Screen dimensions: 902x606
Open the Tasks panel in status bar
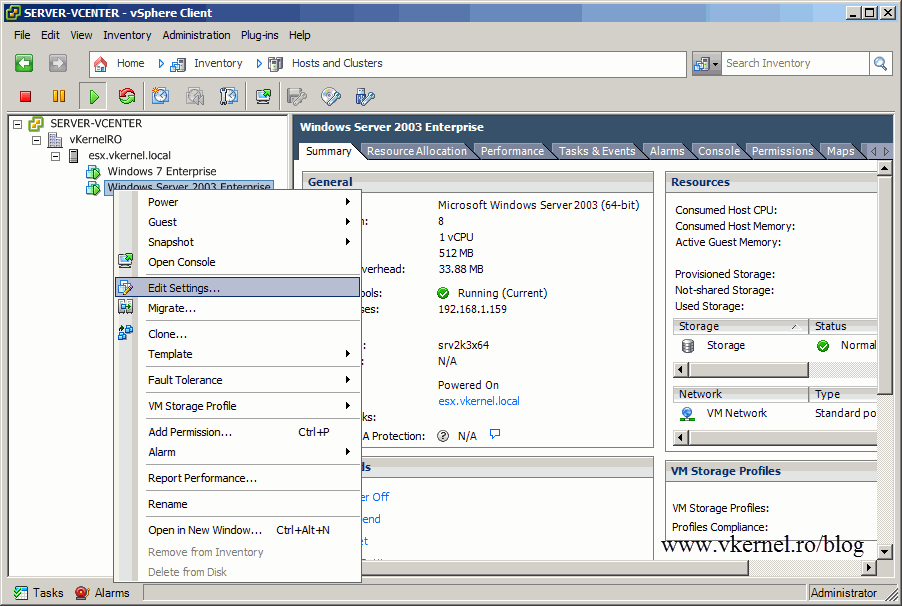39,593
